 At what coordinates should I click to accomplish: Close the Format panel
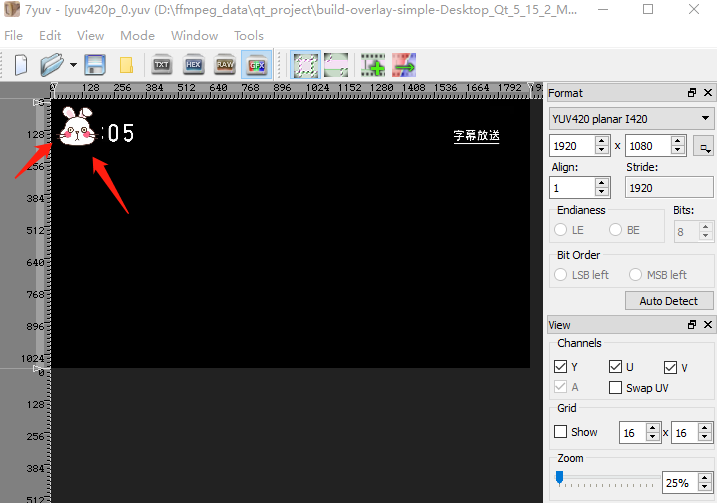708,93
